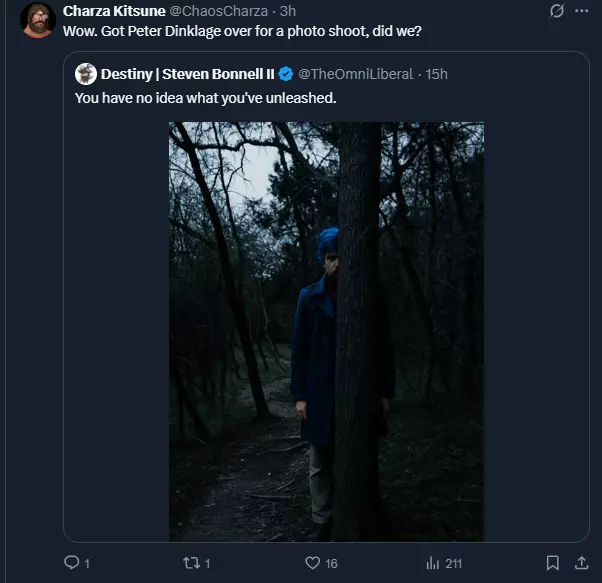The image size is (602, 583).
Task: Click the reply comment icon
Action: point(71,563)
